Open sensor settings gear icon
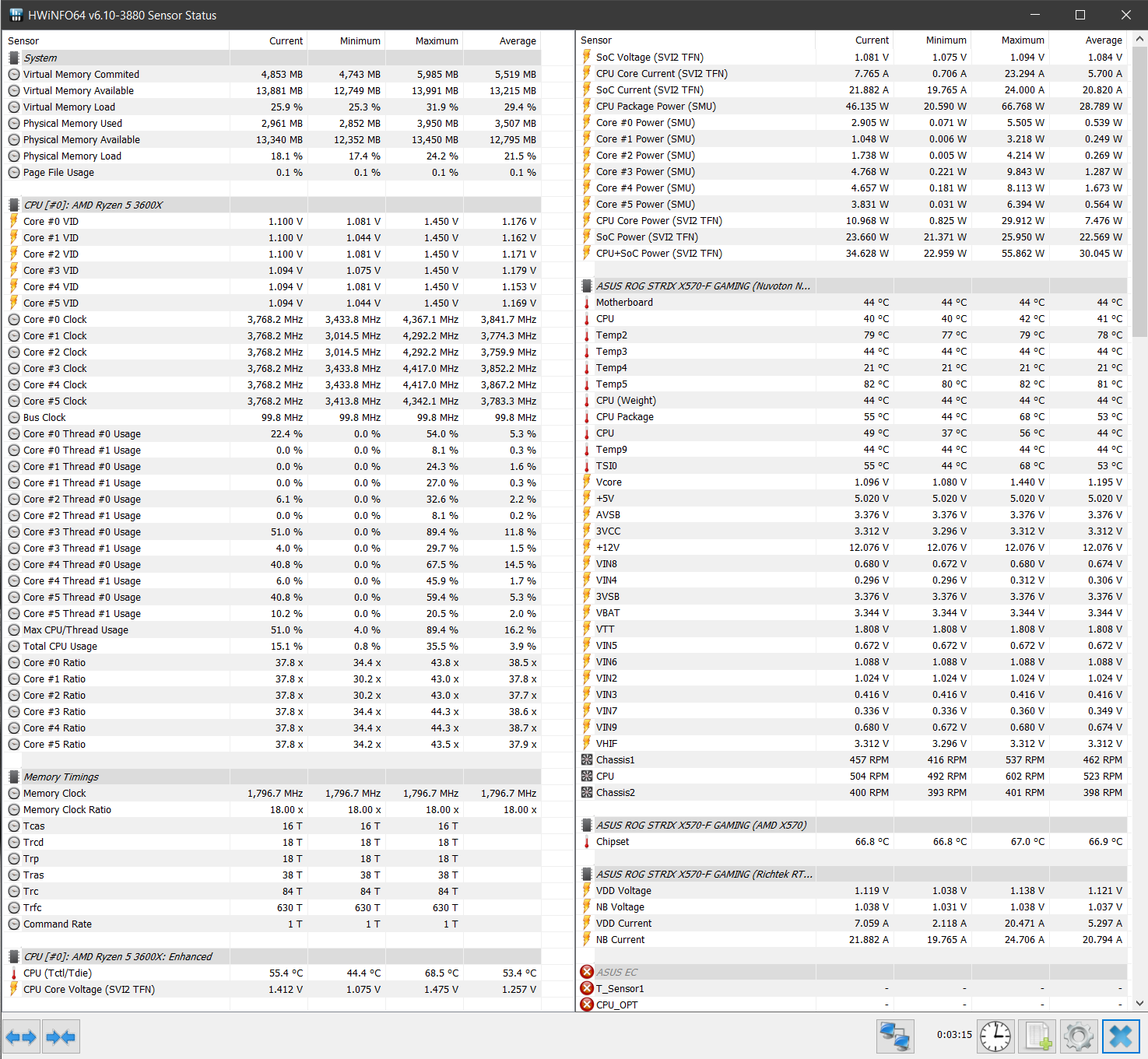The width and height of the screenshot is (1148, 1059). tap(1079, 1036)
